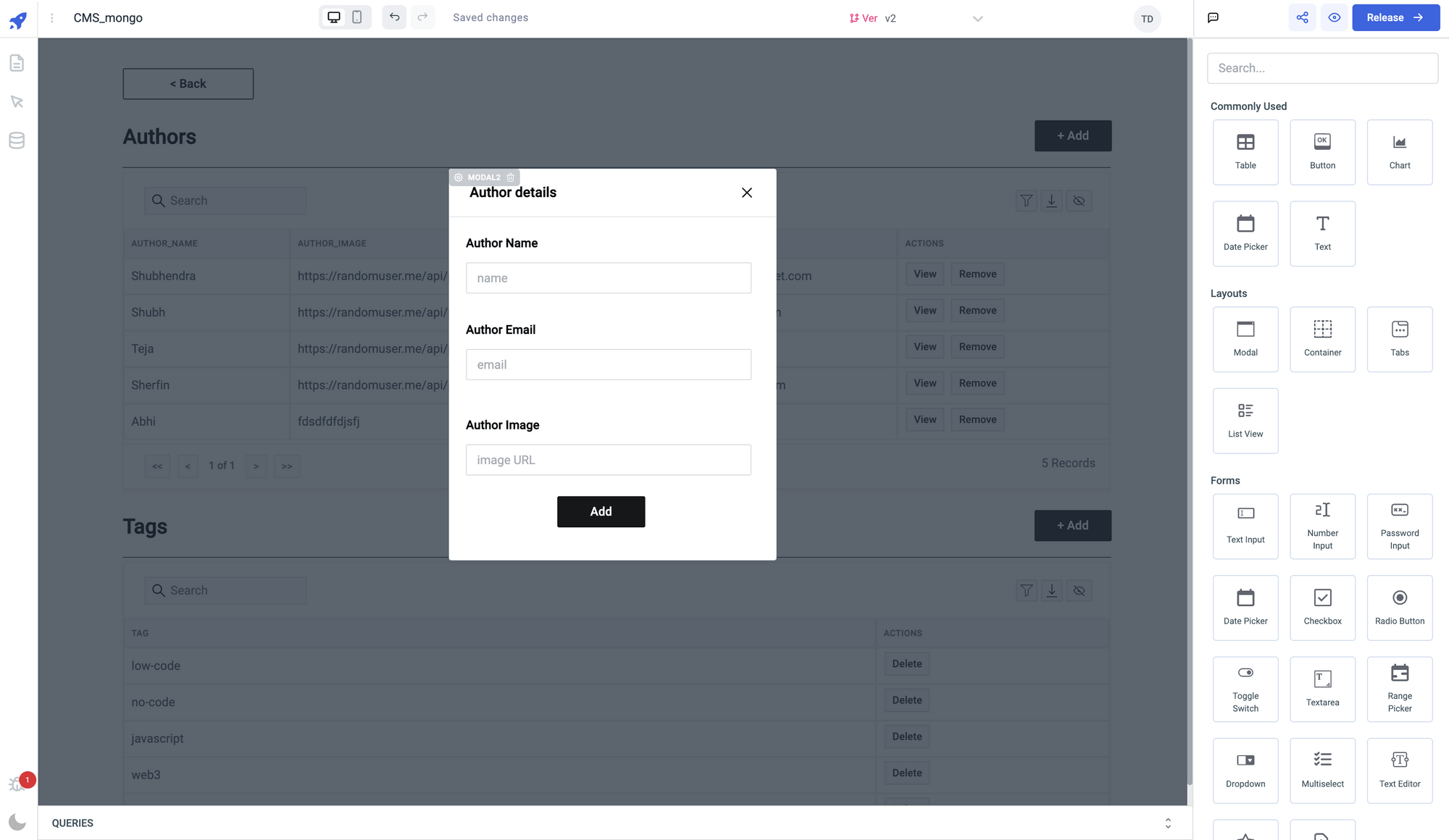Click the share icon button
This screenshot has height=840, width=1449.
[1302, 17]
